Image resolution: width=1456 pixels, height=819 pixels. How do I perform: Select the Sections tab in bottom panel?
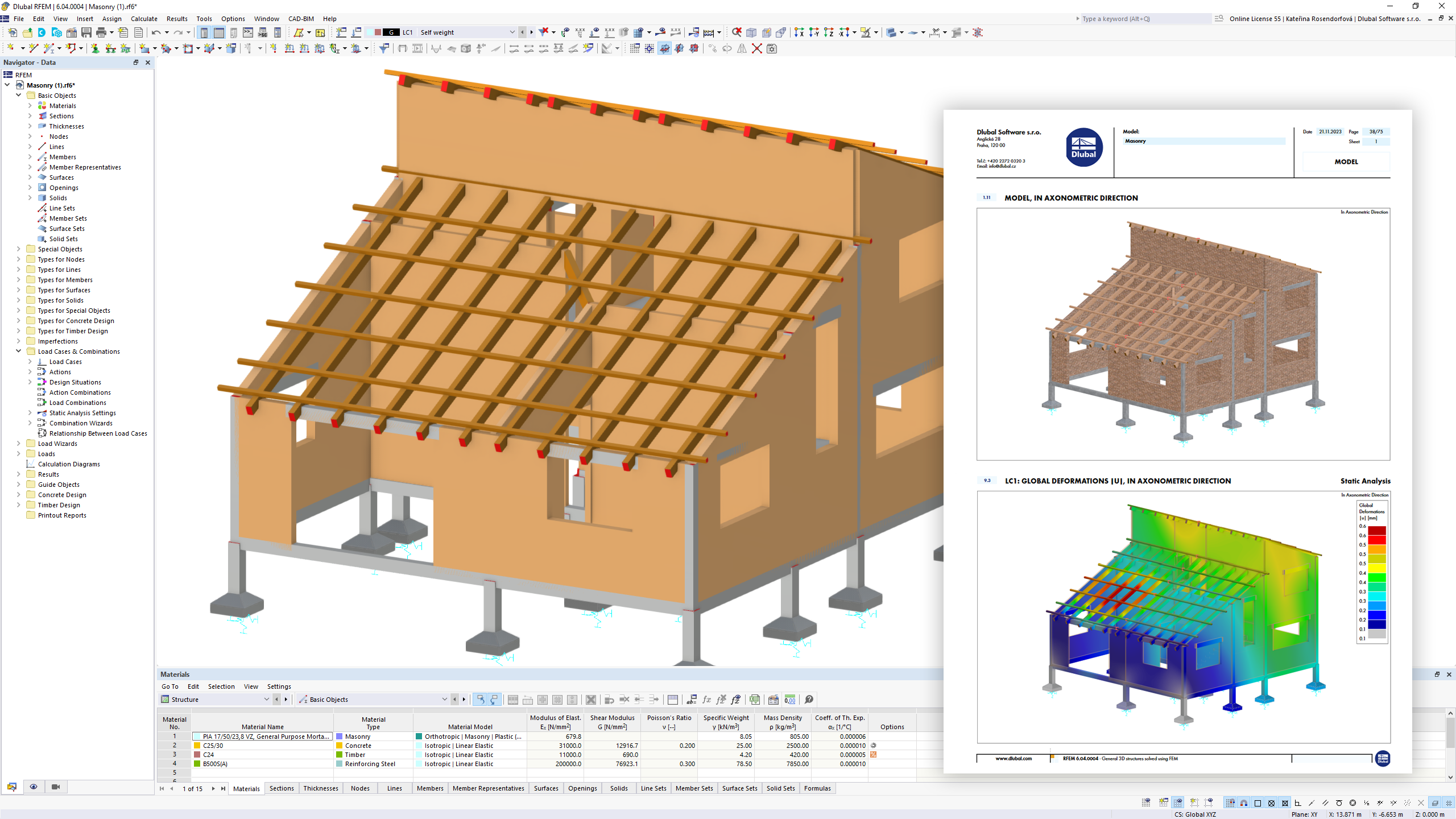point(283,788)
